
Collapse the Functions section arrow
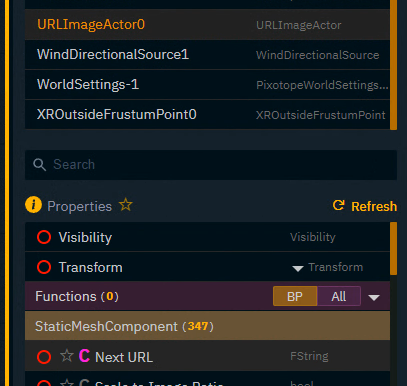tap(374, 297)
